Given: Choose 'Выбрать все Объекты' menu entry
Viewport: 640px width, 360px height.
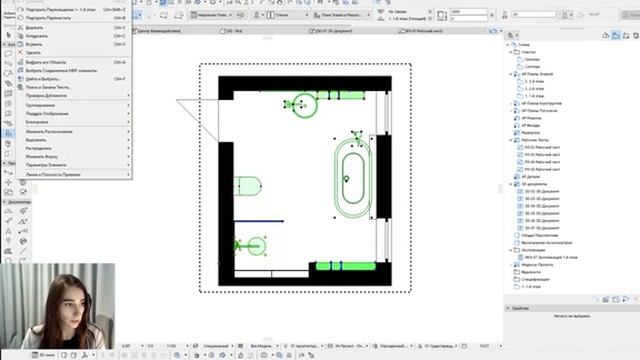Looking at the screenshot, I should pyautogui.click(x=74, y=62).
